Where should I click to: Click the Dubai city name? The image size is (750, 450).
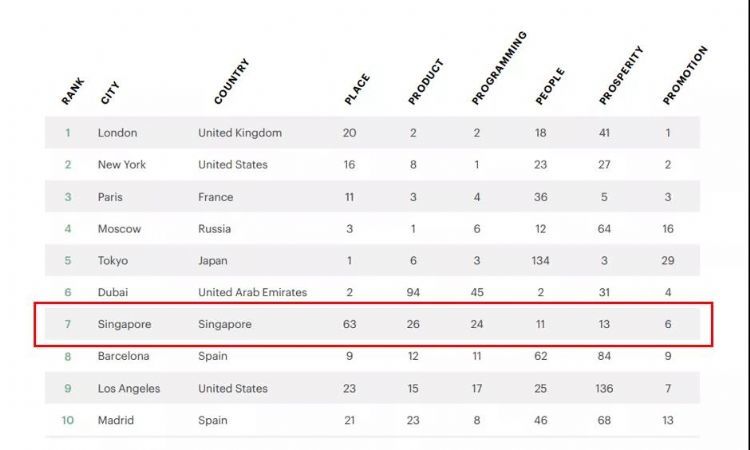coord(113,293)
